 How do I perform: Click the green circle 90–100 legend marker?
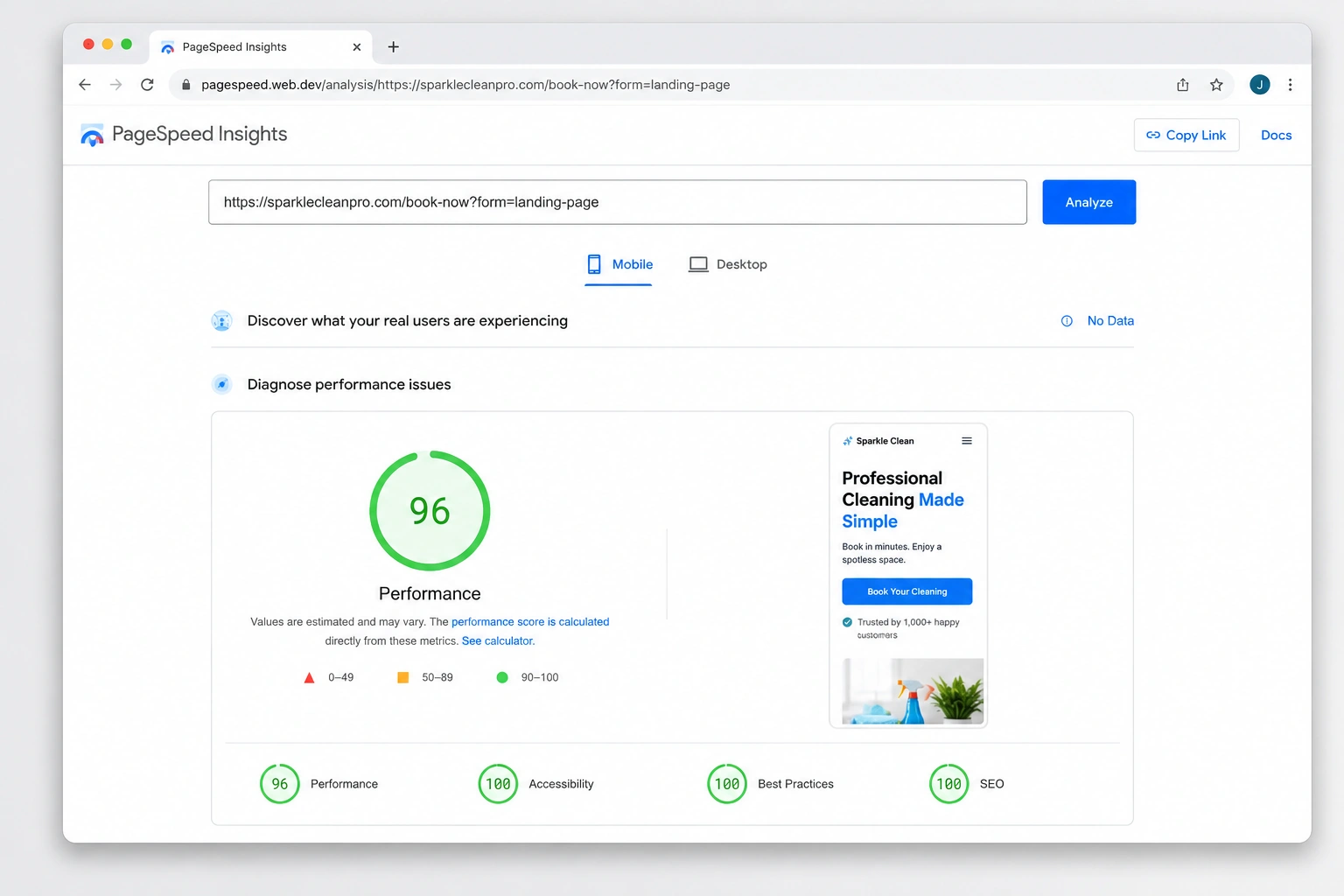pyautogui.click(x=502, y=677)
